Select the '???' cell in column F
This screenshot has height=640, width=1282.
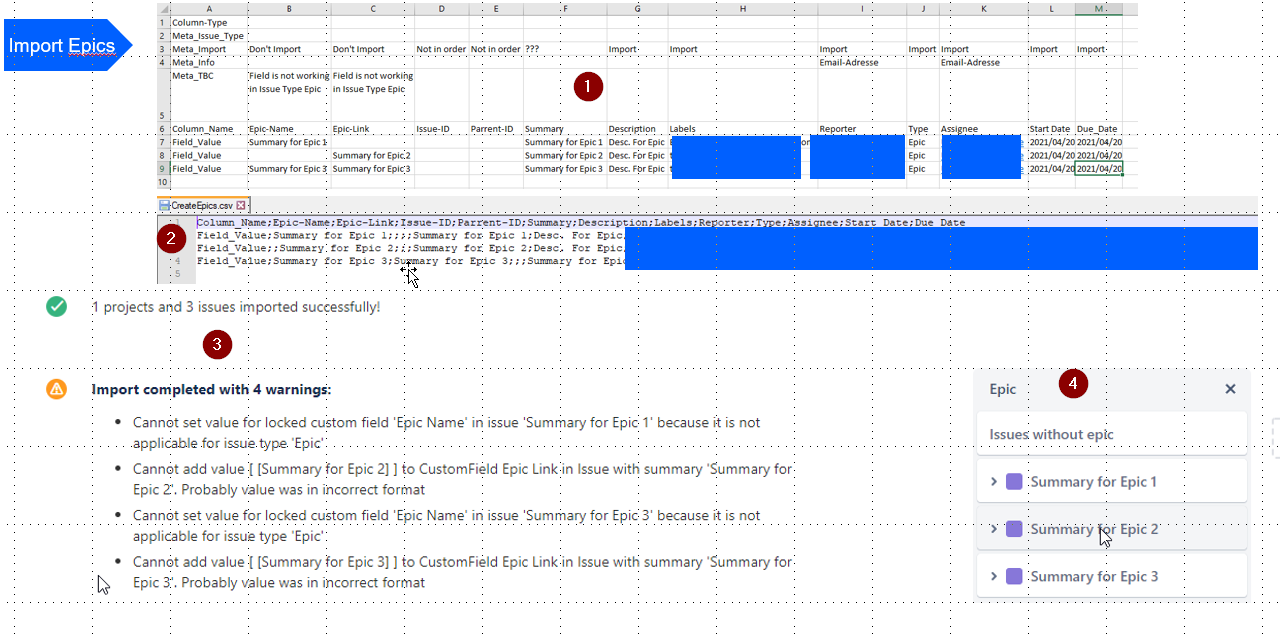[x=565, y=49]
